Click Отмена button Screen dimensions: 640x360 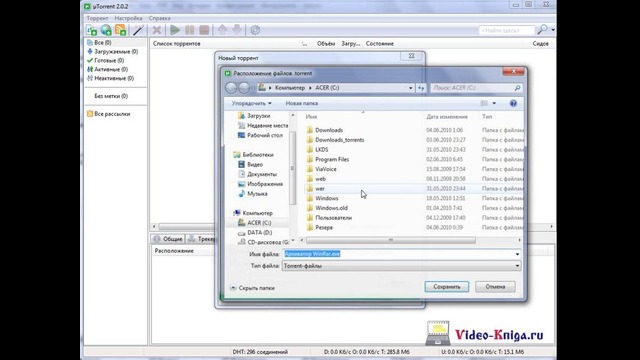pos(495,287)
